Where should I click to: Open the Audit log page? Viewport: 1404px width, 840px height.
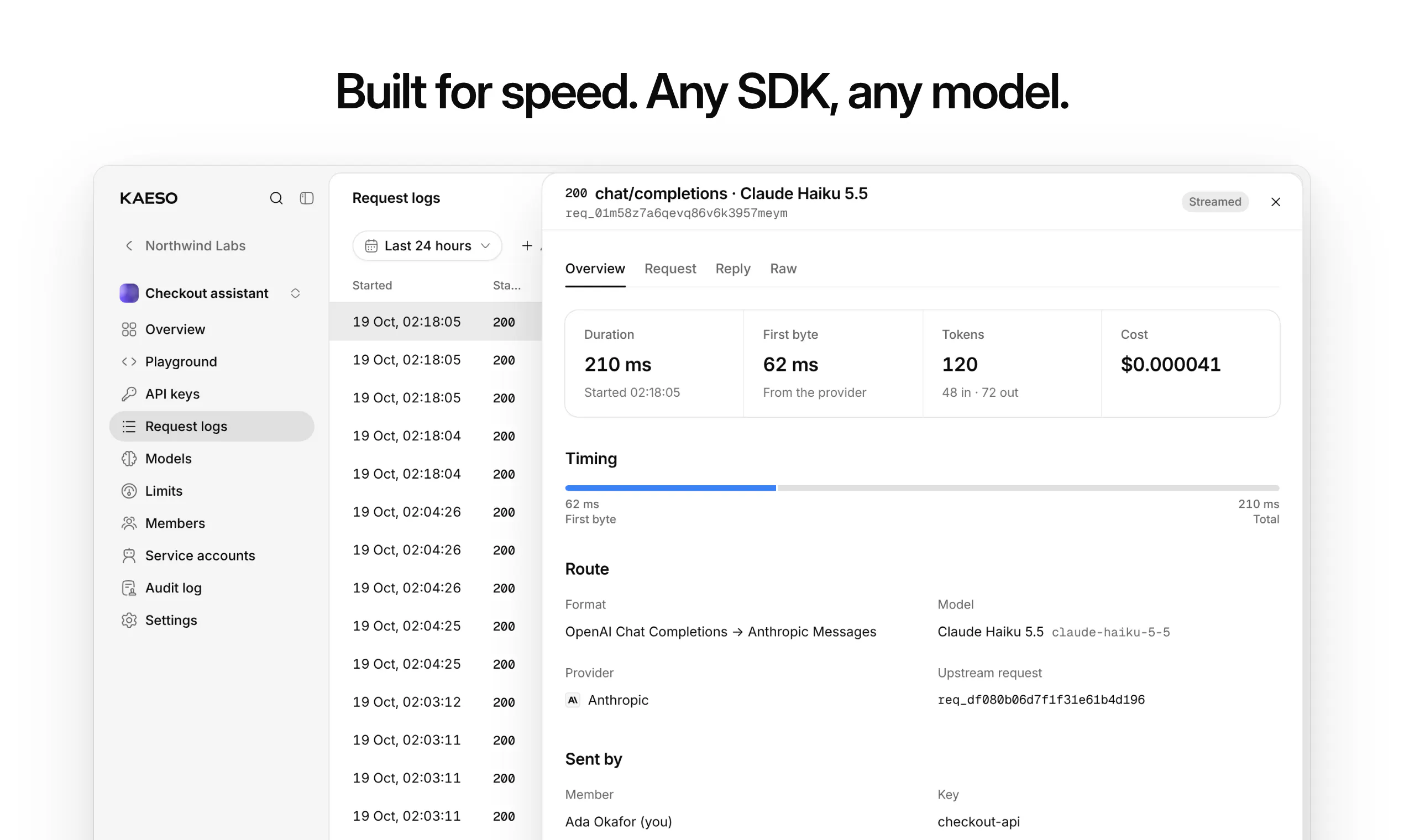point(211,587)
